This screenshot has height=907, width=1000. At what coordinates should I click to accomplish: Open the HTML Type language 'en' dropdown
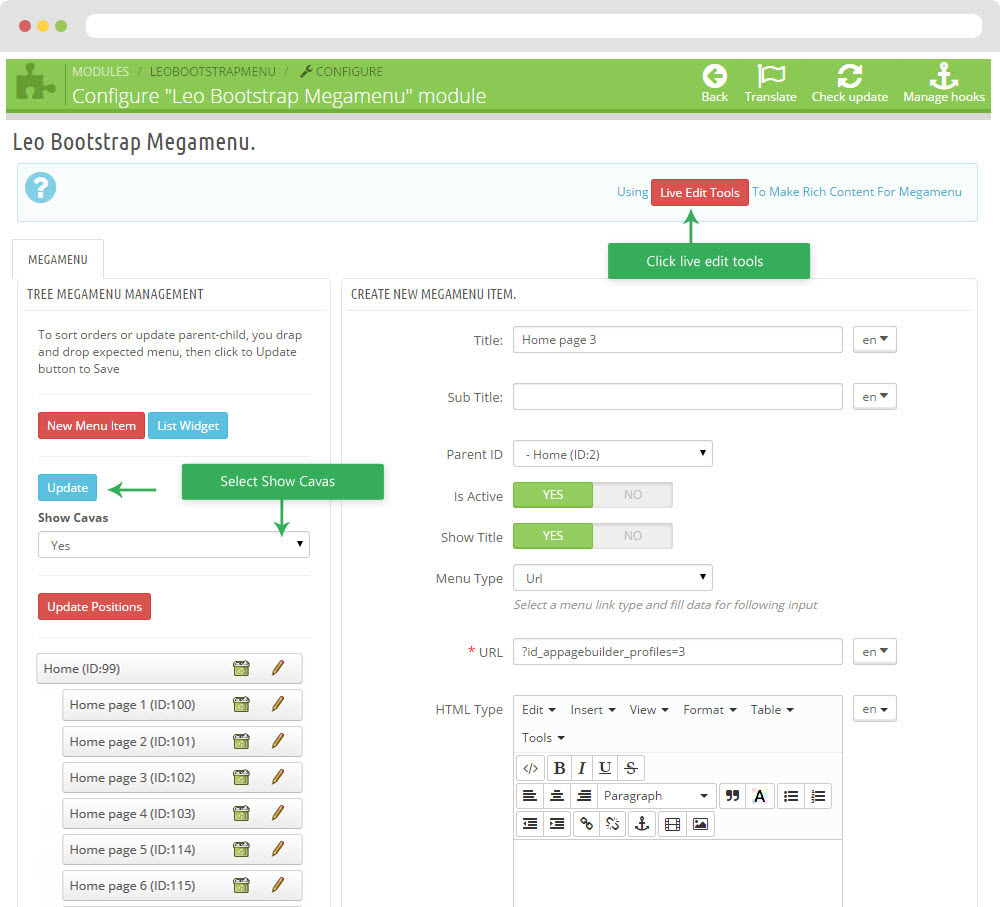[874, 709]
